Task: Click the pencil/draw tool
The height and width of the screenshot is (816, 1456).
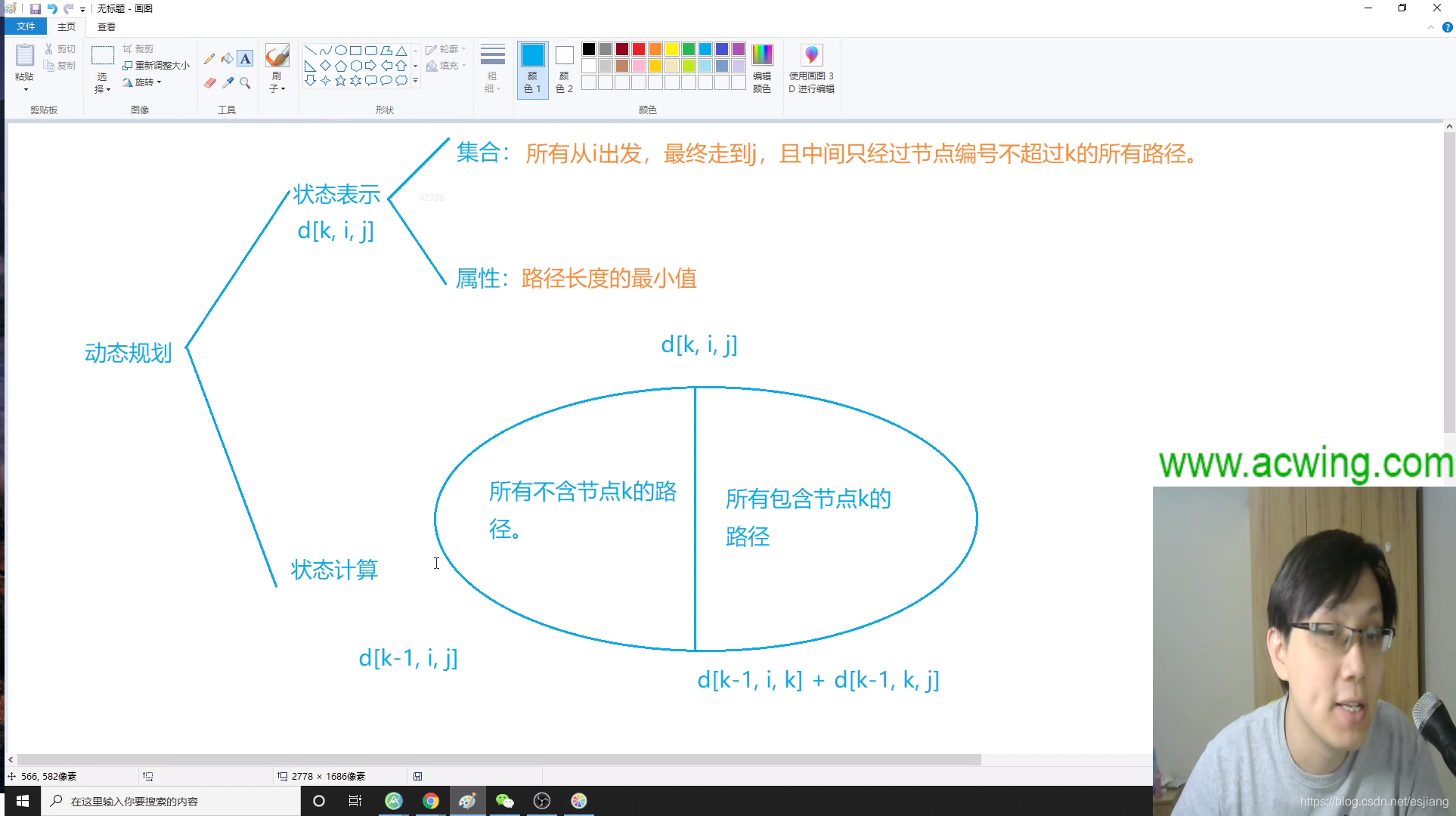Action: click(x=210, y=57)
